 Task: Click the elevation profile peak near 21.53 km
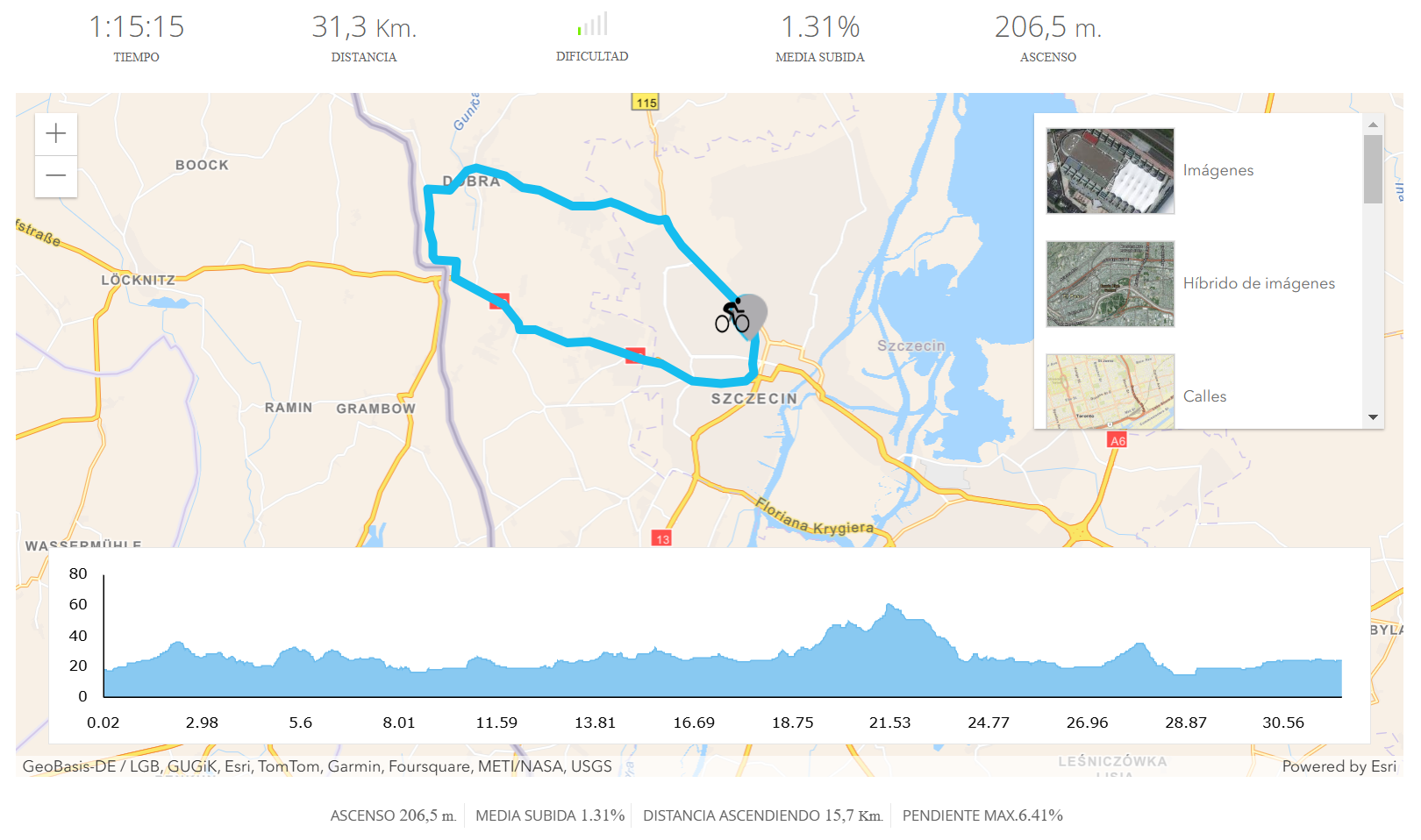[890, 607]
